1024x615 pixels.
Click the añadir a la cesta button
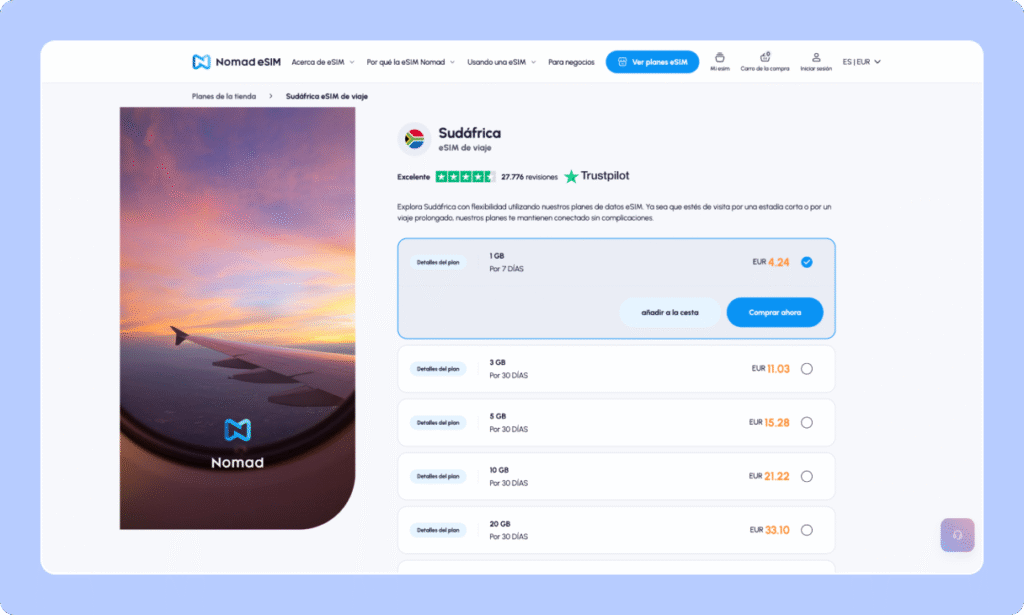pyautogui.click(x=669, y=312)
